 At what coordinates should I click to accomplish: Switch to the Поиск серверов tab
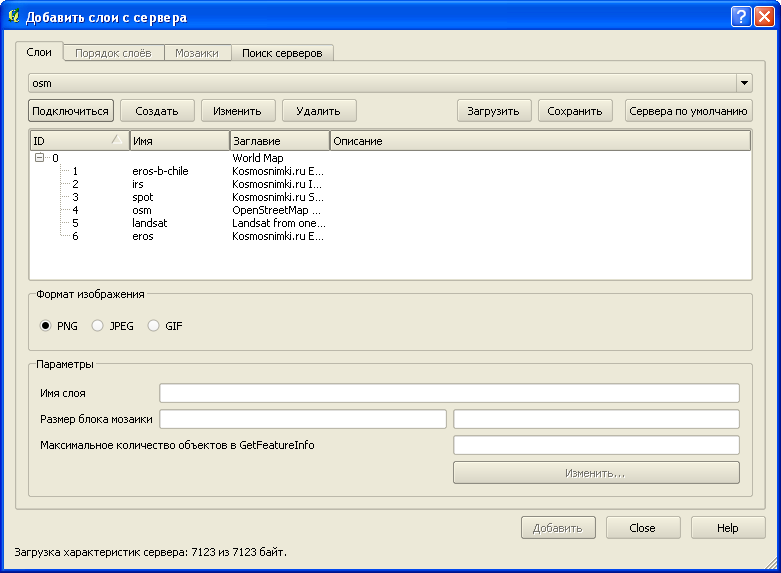pos(282,53)
